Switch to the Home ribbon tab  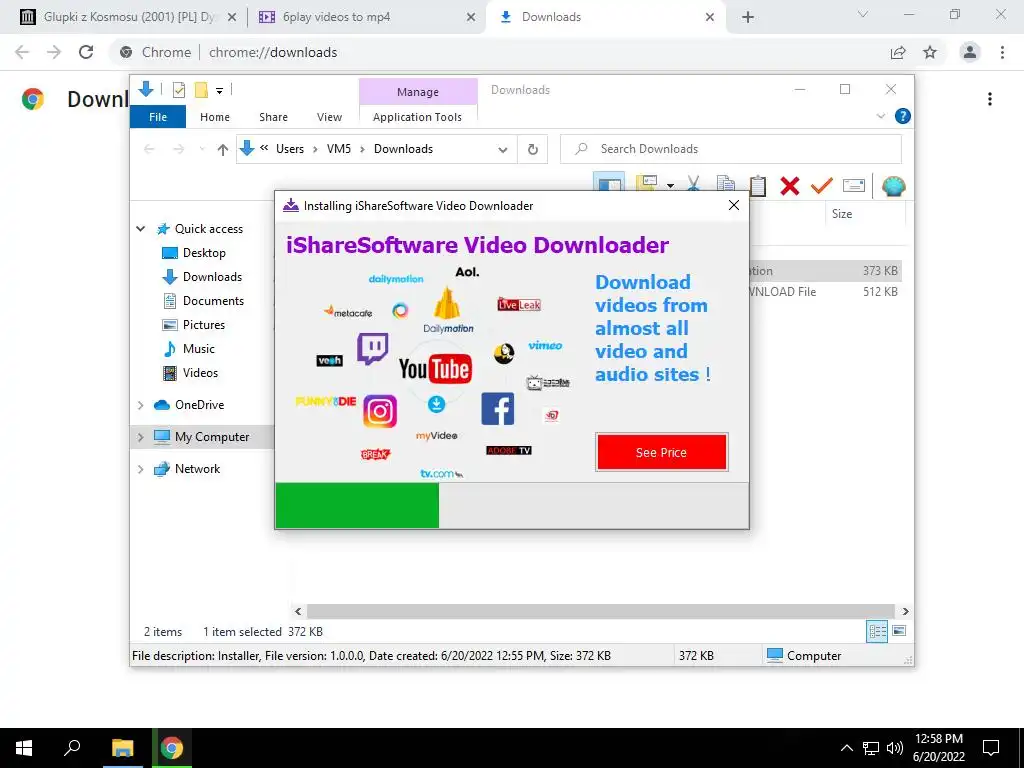coord(215,117)
